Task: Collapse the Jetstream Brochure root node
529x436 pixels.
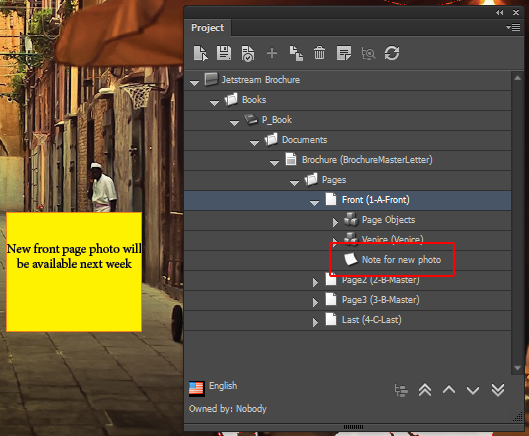Action: click(x=194, y=83)
